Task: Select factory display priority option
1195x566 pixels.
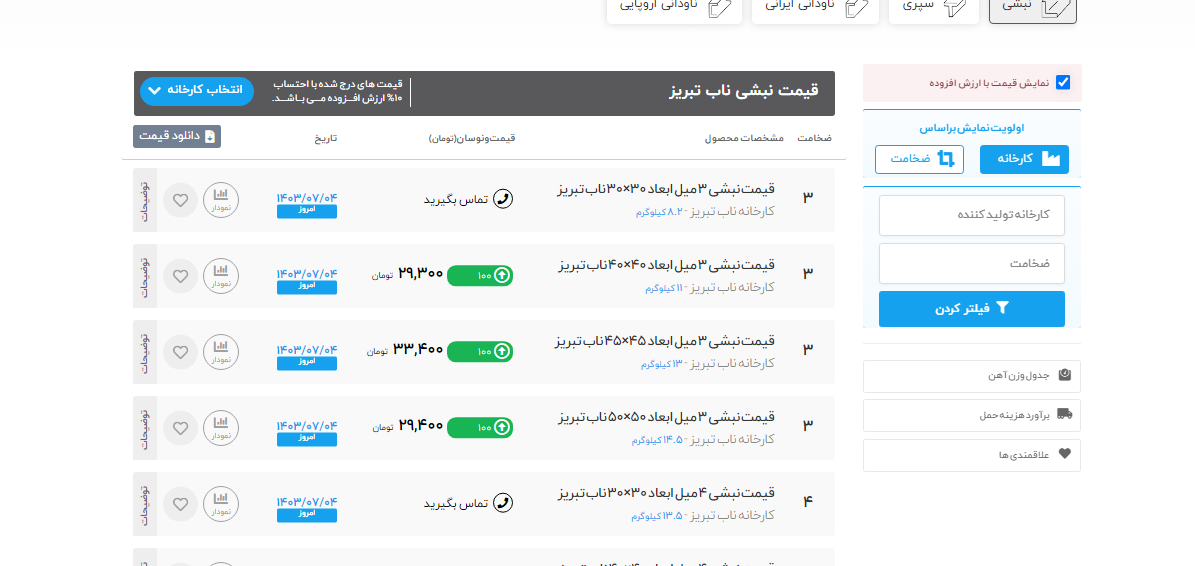Action: pyautogui.click(x=1024, y=159)
